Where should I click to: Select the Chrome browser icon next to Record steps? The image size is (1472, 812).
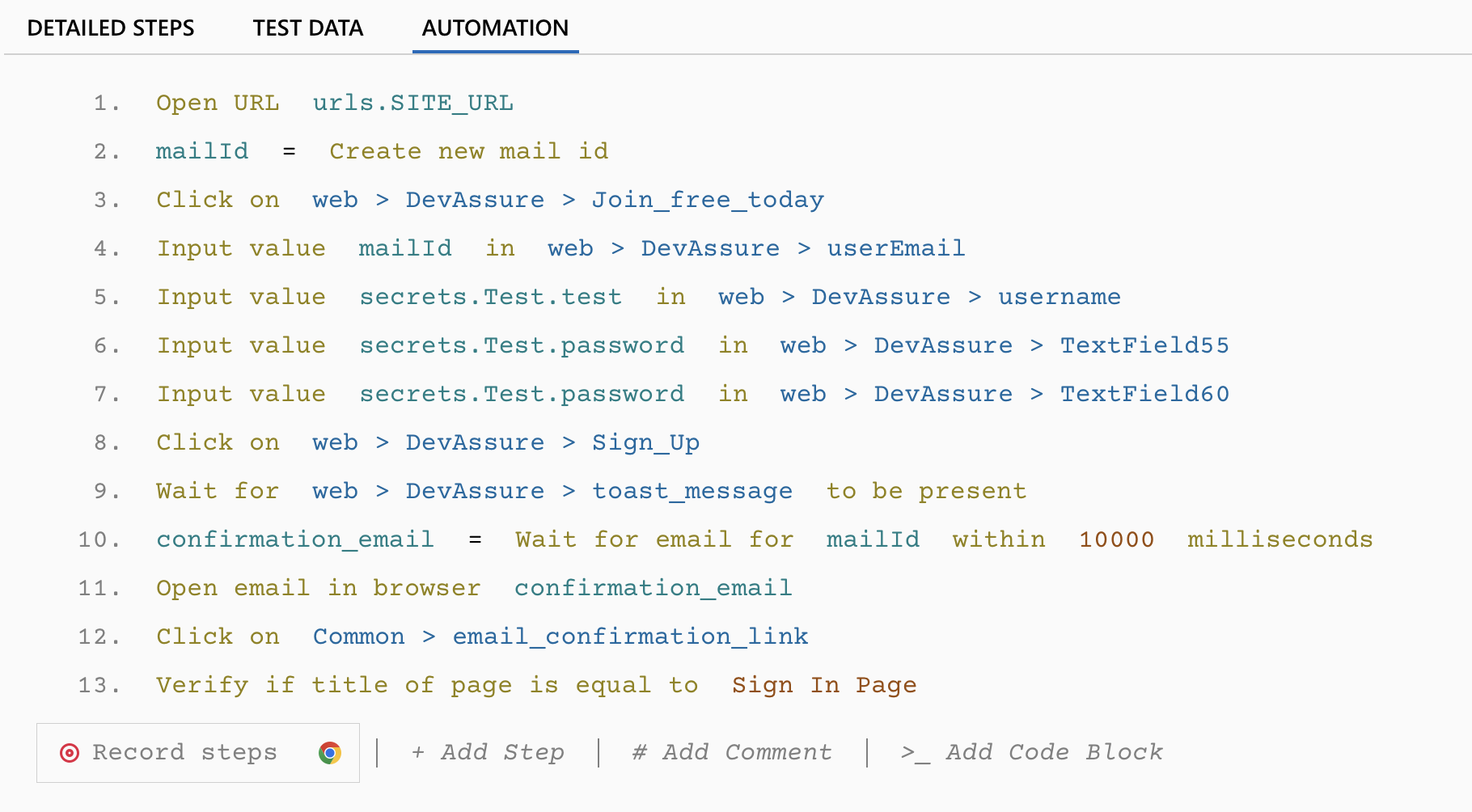329,753
